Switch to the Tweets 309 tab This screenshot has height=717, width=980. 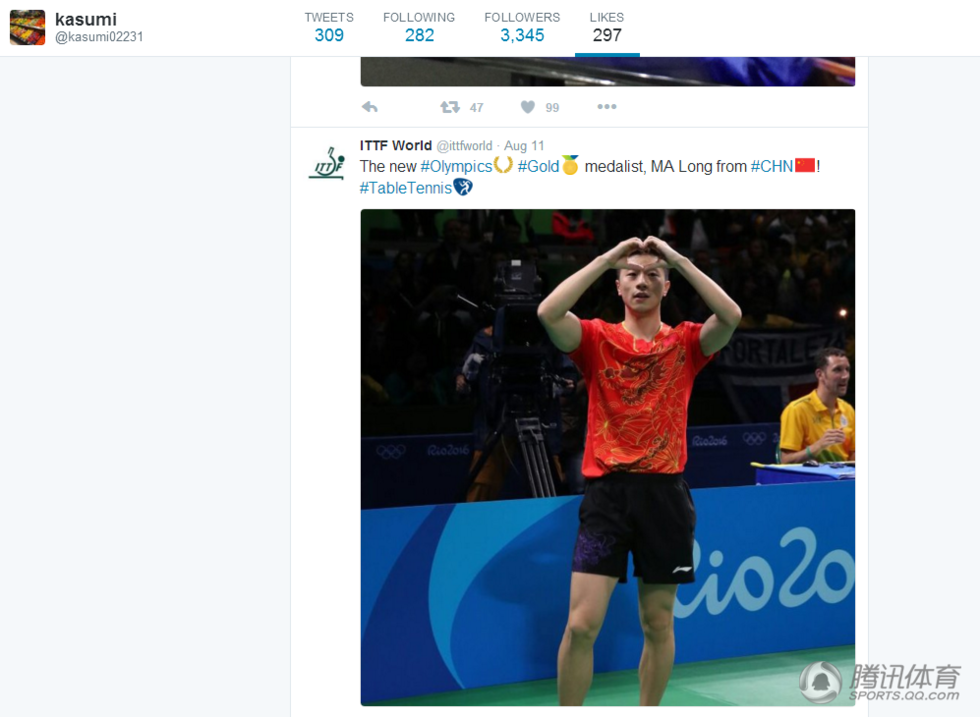[329, 28]
